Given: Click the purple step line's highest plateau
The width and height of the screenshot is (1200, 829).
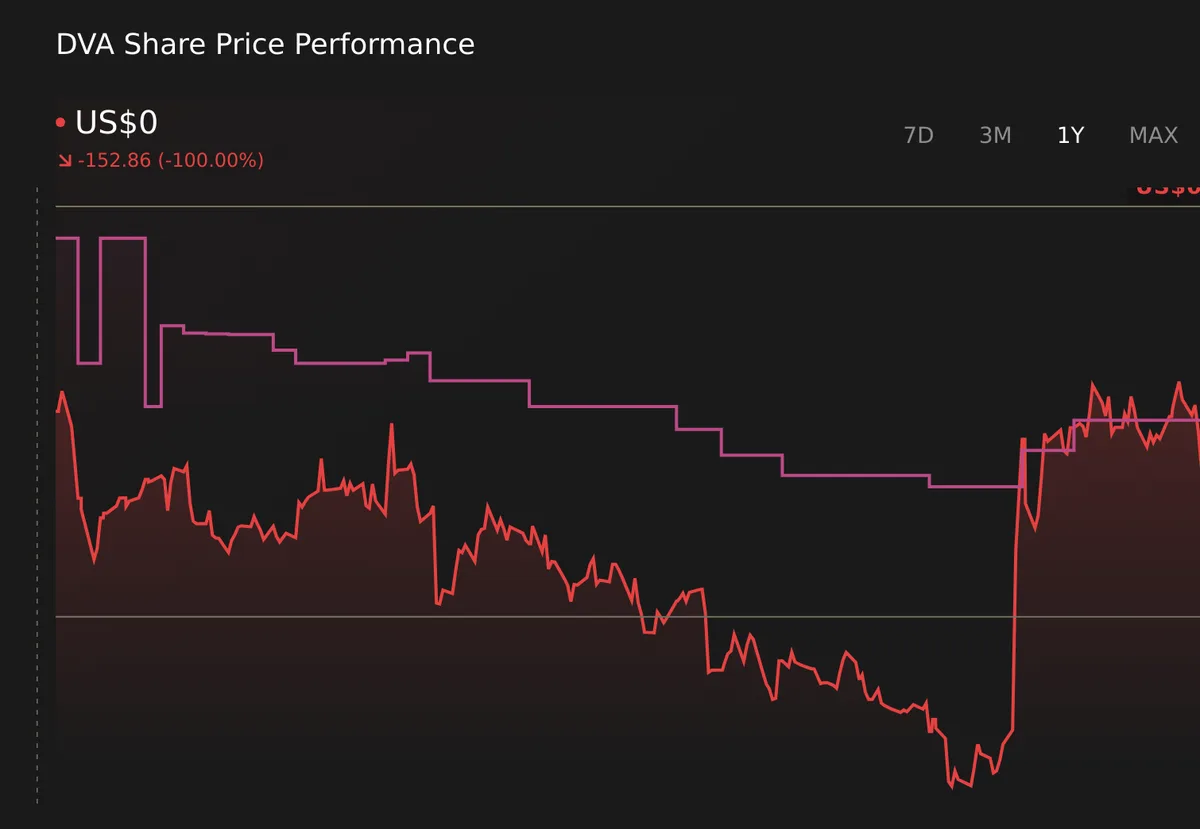Looking at the screenshot, I should 123,238.
